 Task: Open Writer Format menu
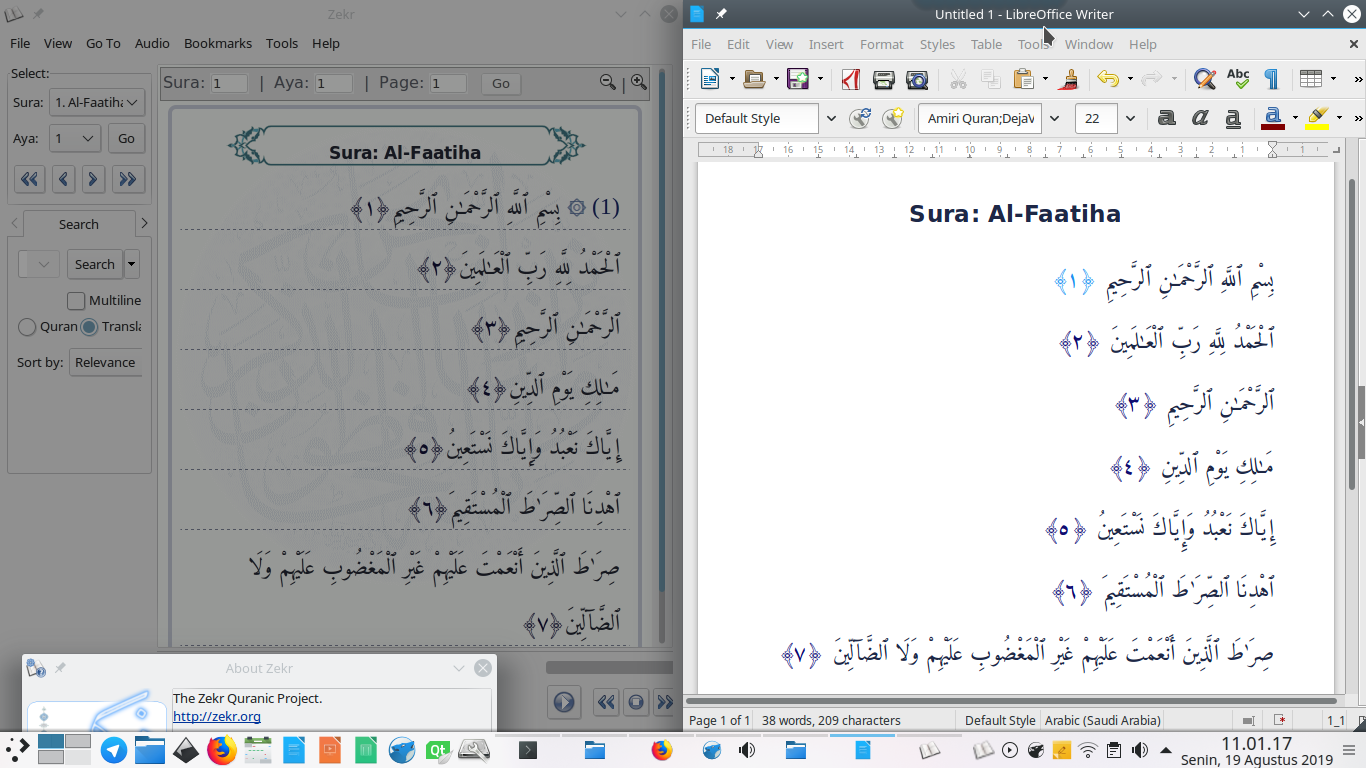tap(881, 44)
